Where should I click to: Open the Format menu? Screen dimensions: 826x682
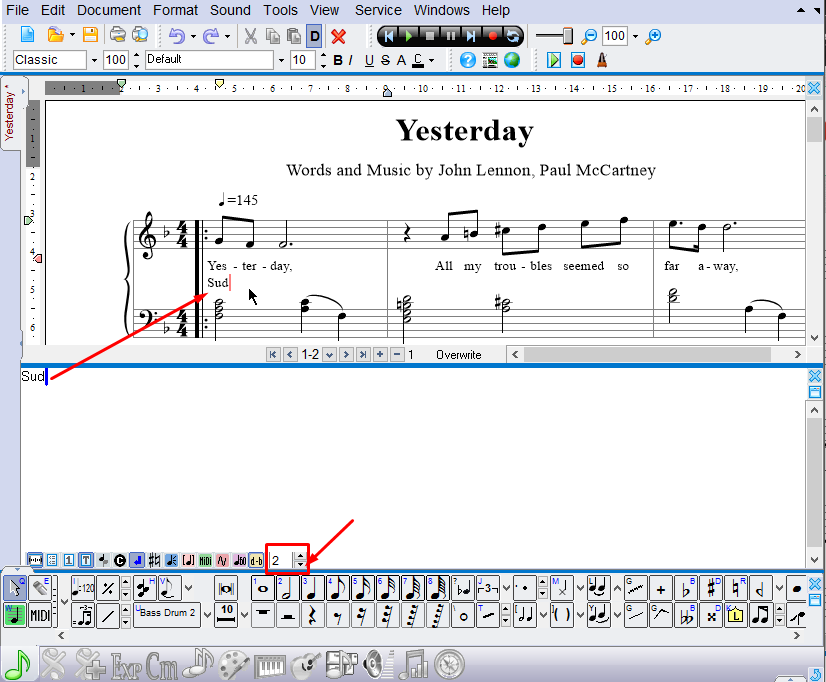(x=175, y=10)
